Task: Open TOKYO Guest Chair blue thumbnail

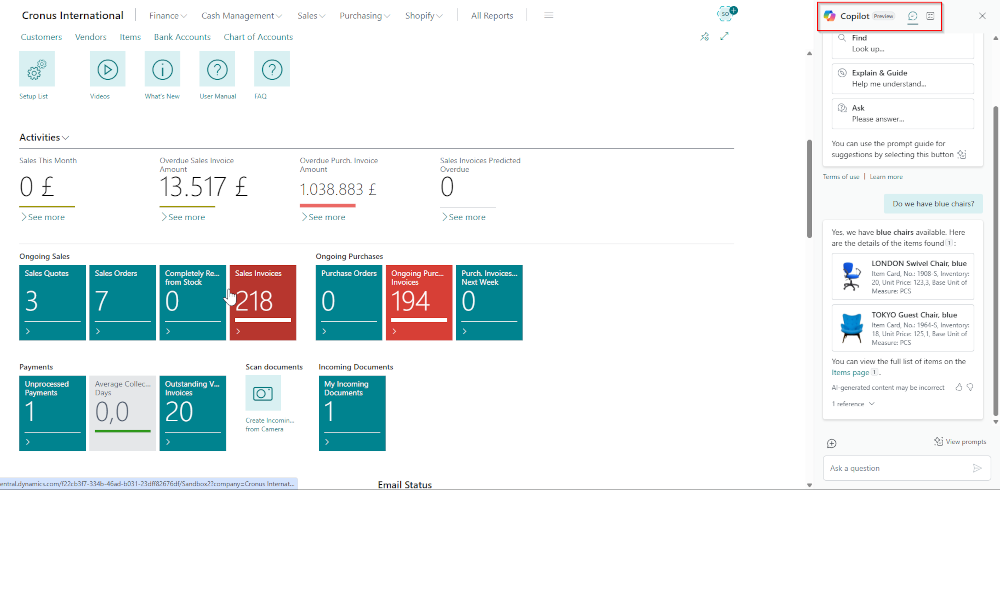Action: (851, 328)
